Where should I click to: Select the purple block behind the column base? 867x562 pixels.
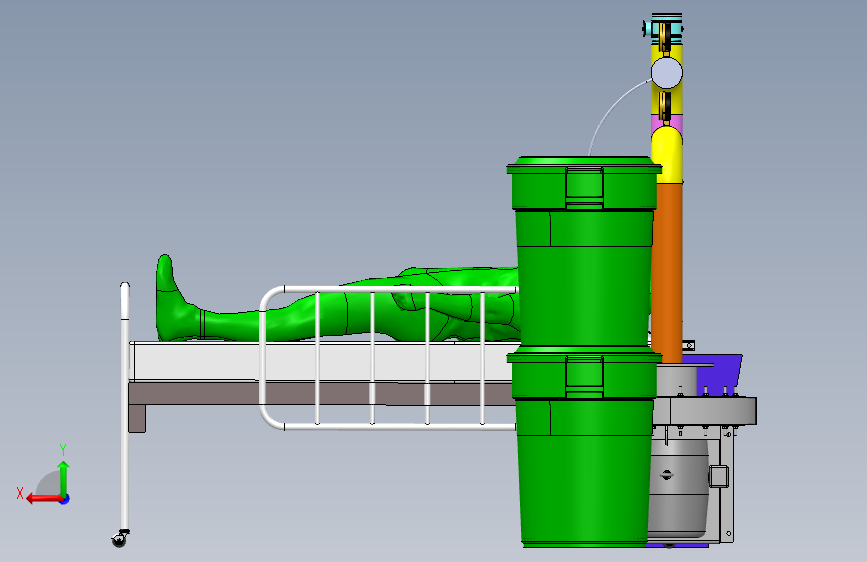[719, 374]
